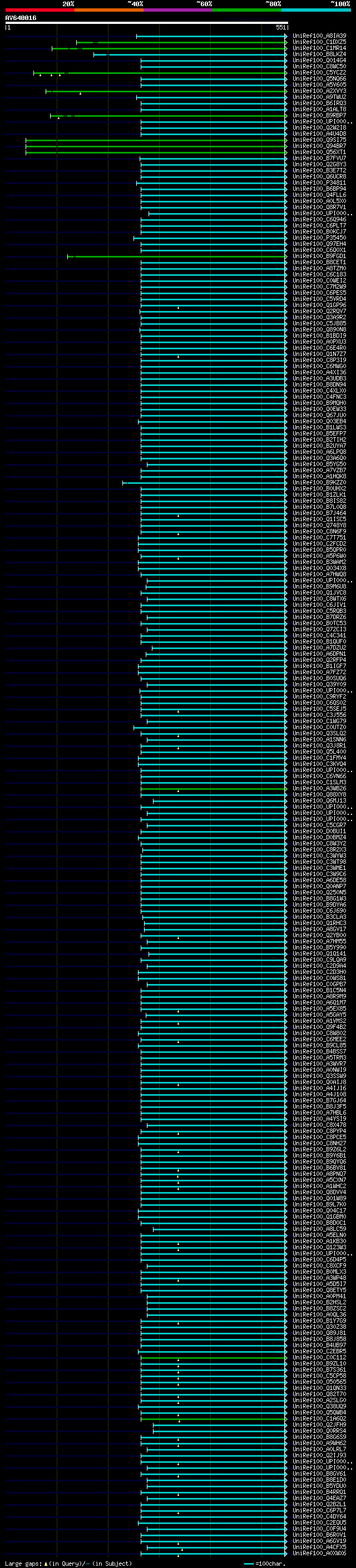Click the UniRef100_C5YCZ2 hit label
The width and height of the screenshot is (356, 1568).
pos(319,72)
